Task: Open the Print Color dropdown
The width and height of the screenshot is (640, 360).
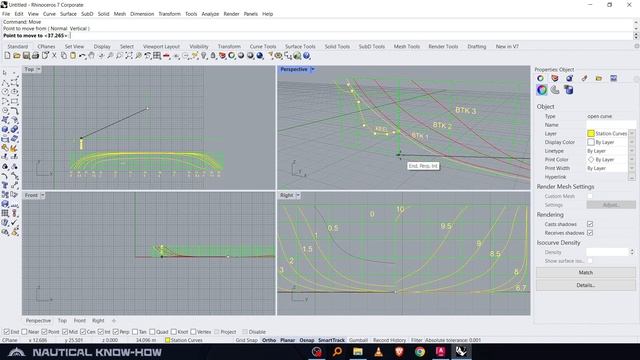Action: (631, 160)
